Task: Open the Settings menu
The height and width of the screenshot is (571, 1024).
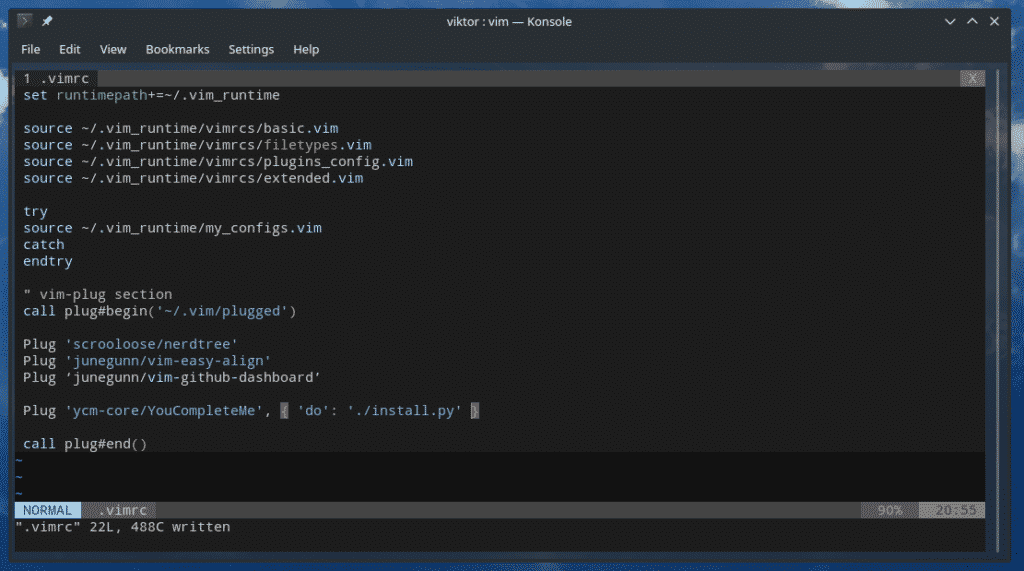Action: tap(251, 50)
